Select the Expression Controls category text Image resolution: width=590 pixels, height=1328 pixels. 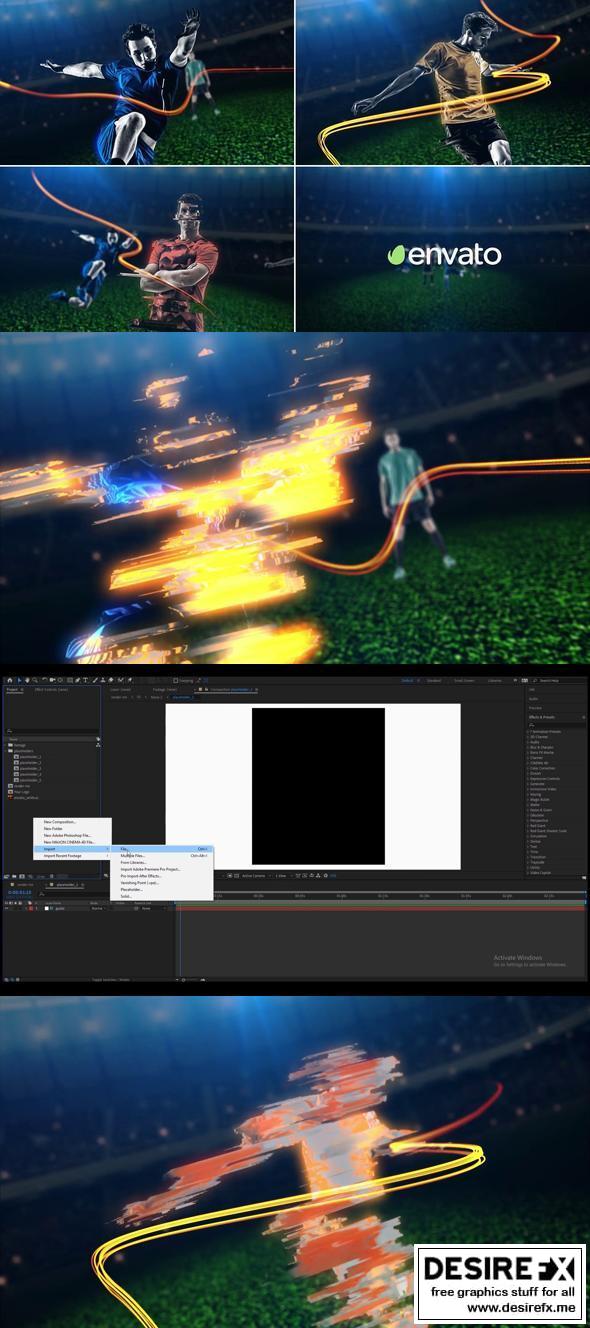[545, 779]
